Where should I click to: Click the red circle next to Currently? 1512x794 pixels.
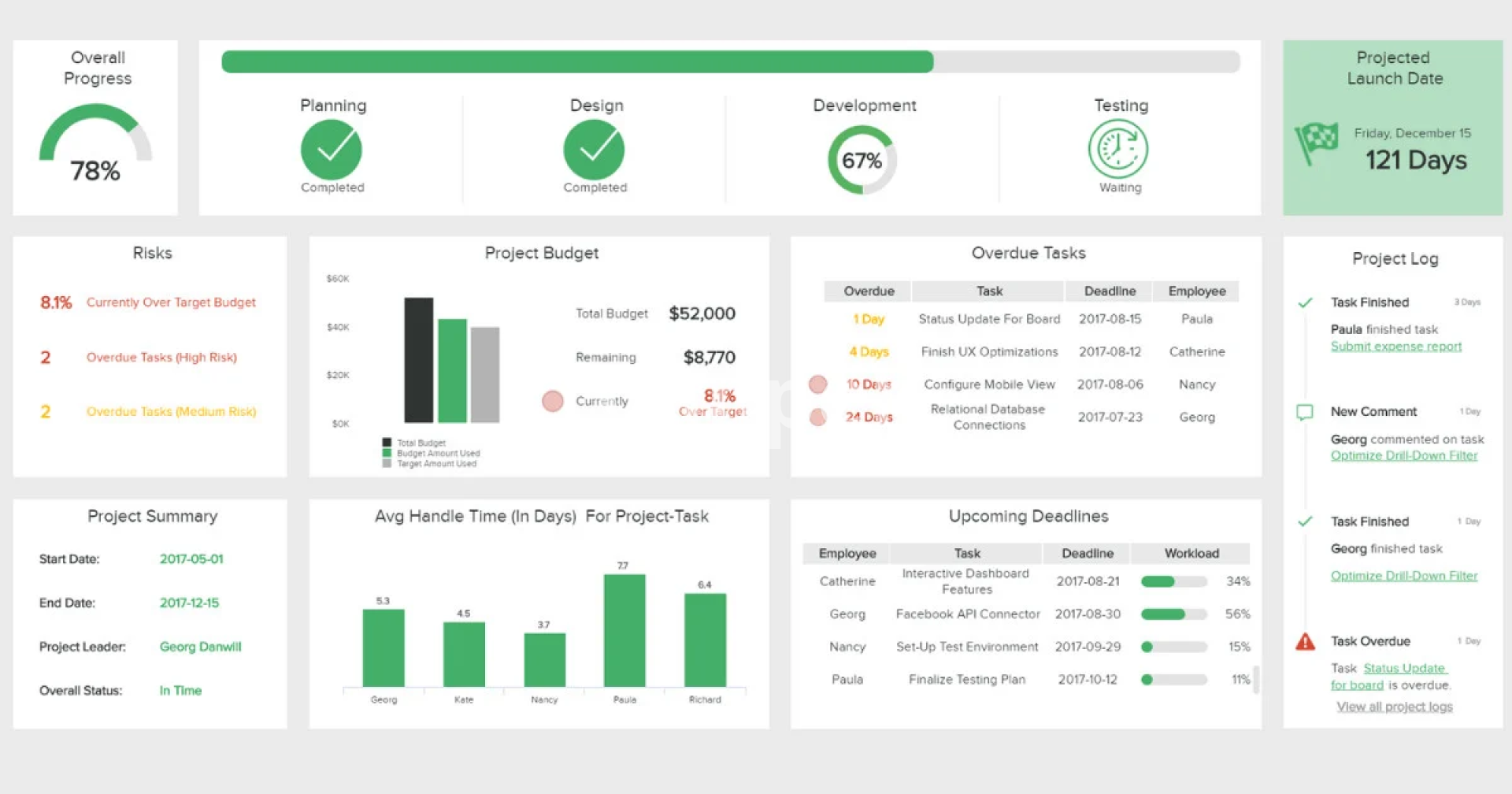pos(553,401)
